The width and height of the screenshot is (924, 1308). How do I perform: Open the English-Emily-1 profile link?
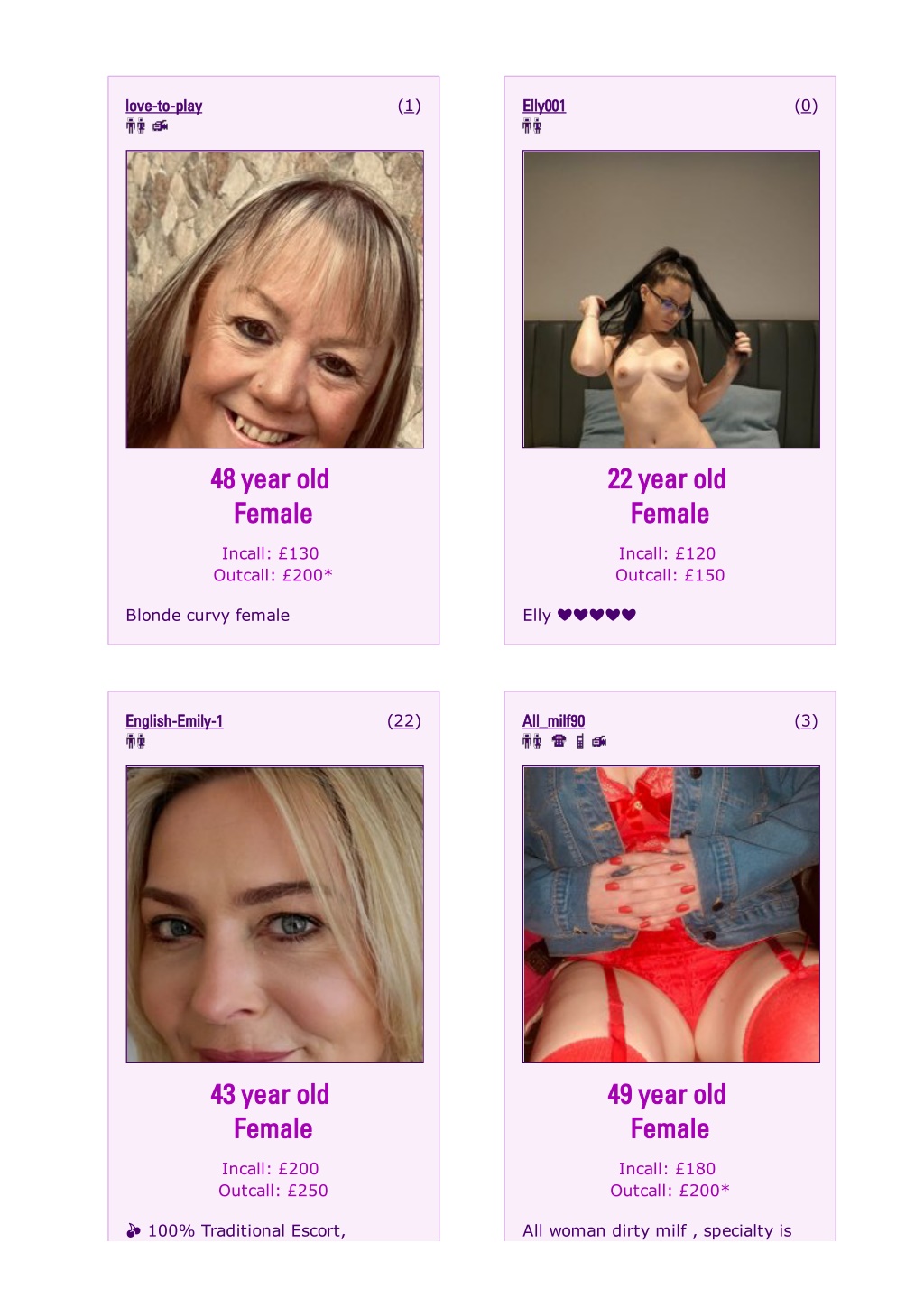(174, 721)
